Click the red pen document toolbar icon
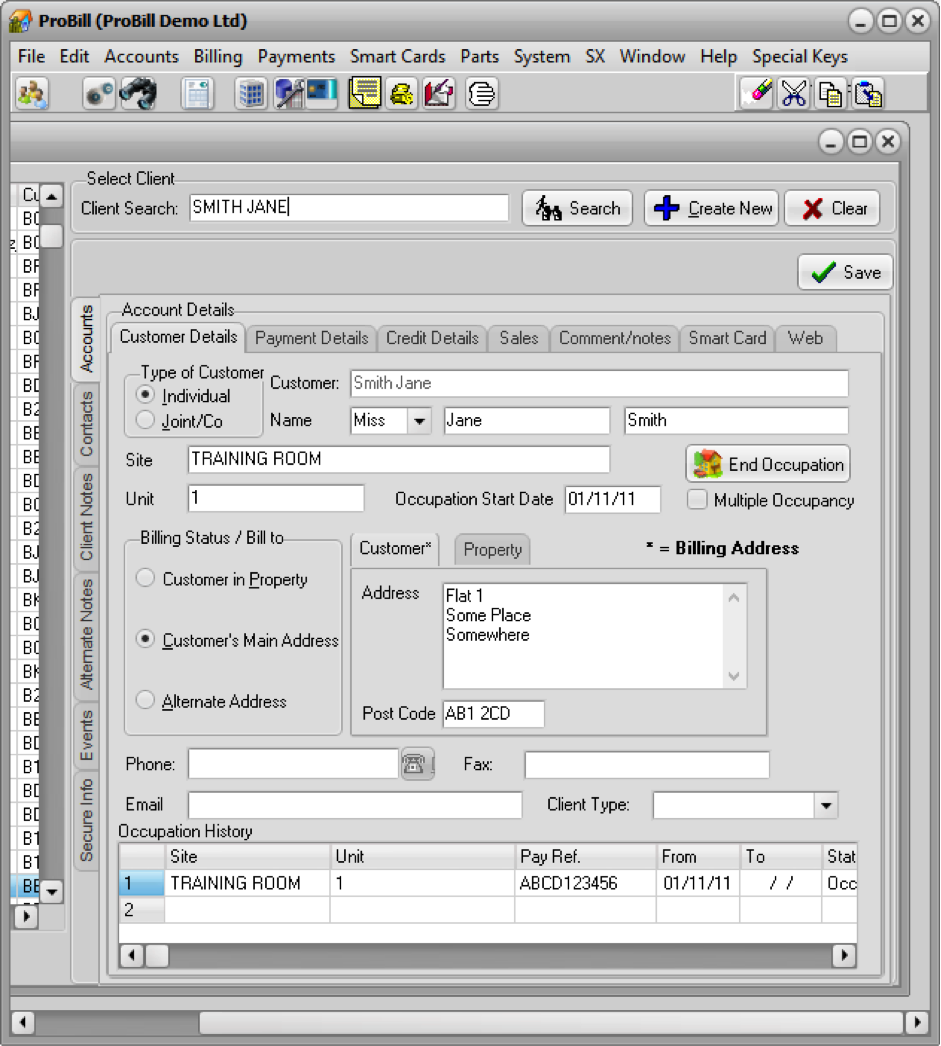Screen dimensions: 941x1046 tap(439, 93)
